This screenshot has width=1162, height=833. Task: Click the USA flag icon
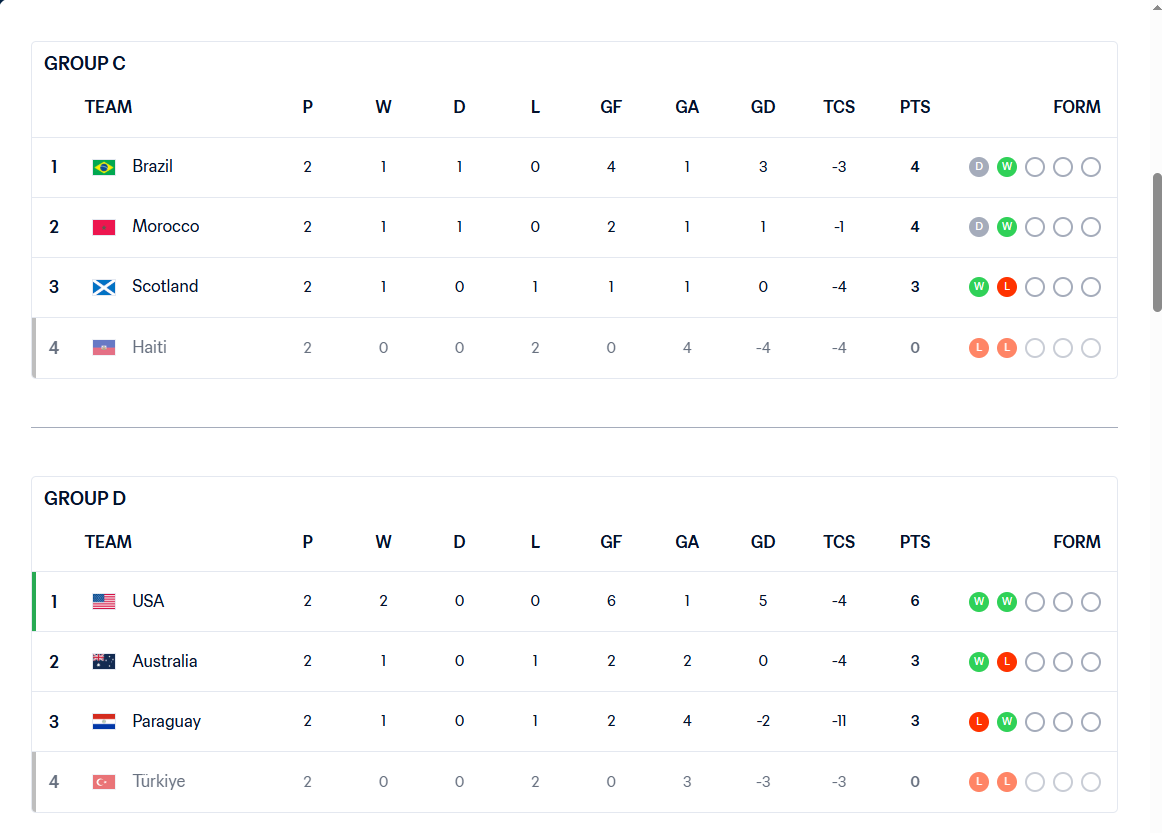(x=104, y=601)
